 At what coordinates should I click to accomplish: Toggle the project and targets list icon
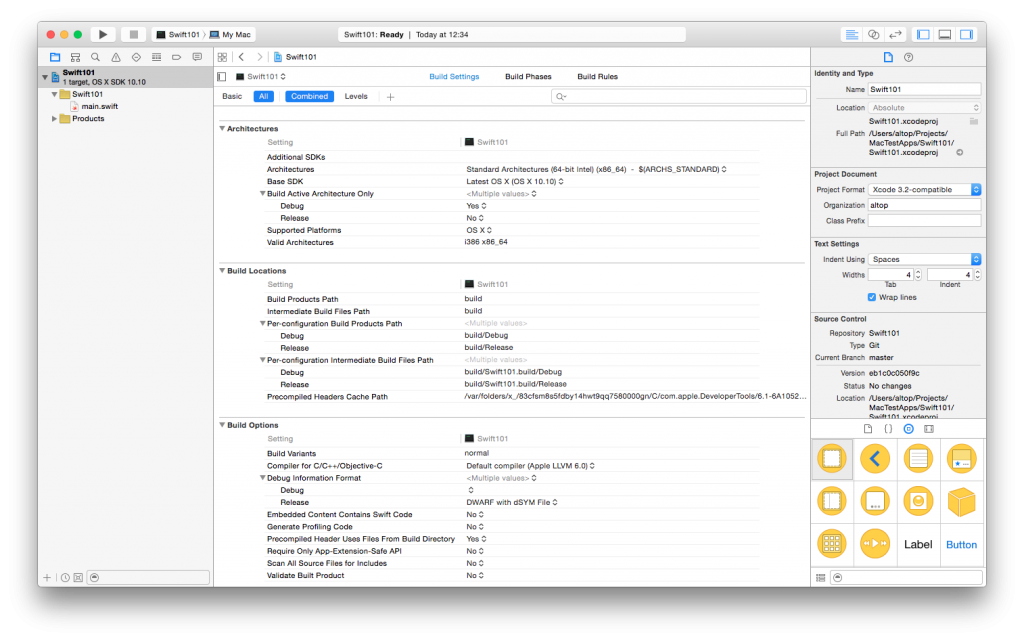[222, 76]
